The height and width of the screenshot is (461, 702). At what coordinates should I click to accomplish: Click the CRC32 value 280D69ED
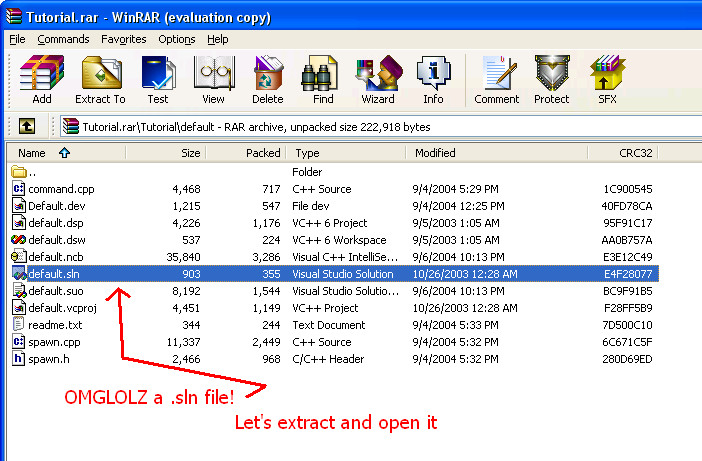627,359
